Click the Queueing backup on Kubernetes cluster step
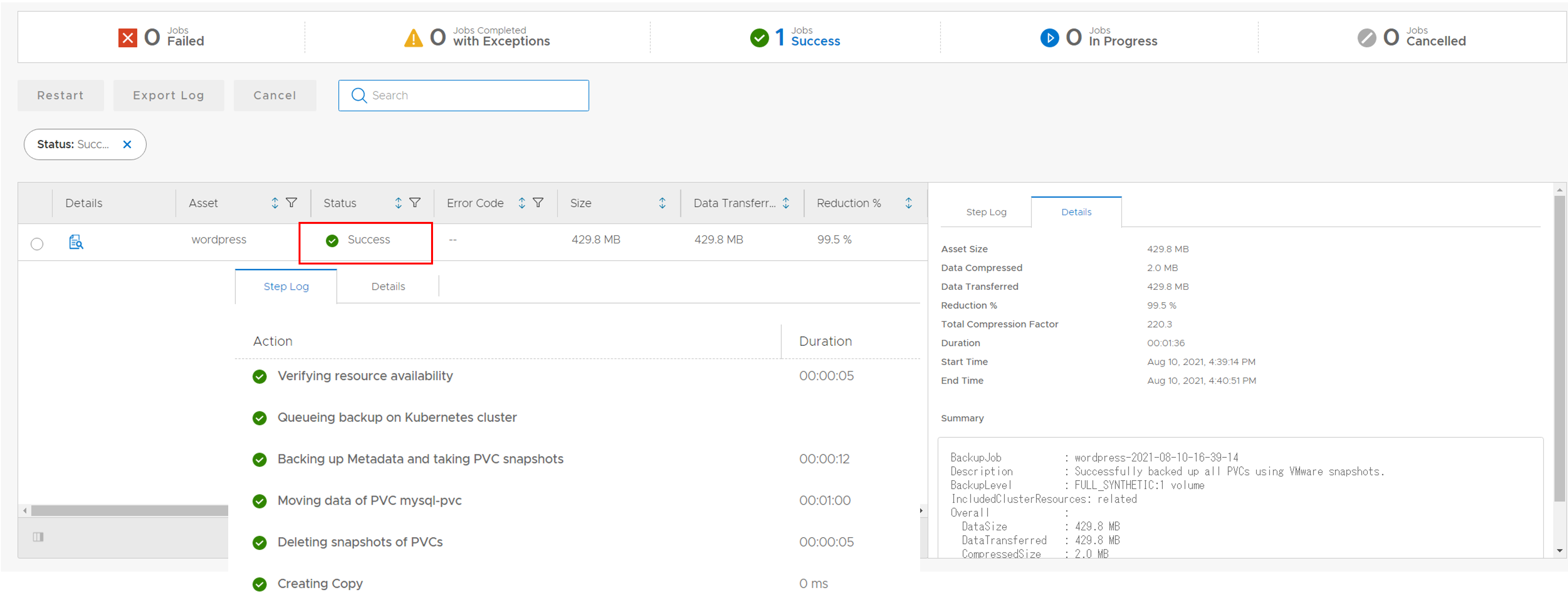 pyautogui.click(x=397, y=418)
